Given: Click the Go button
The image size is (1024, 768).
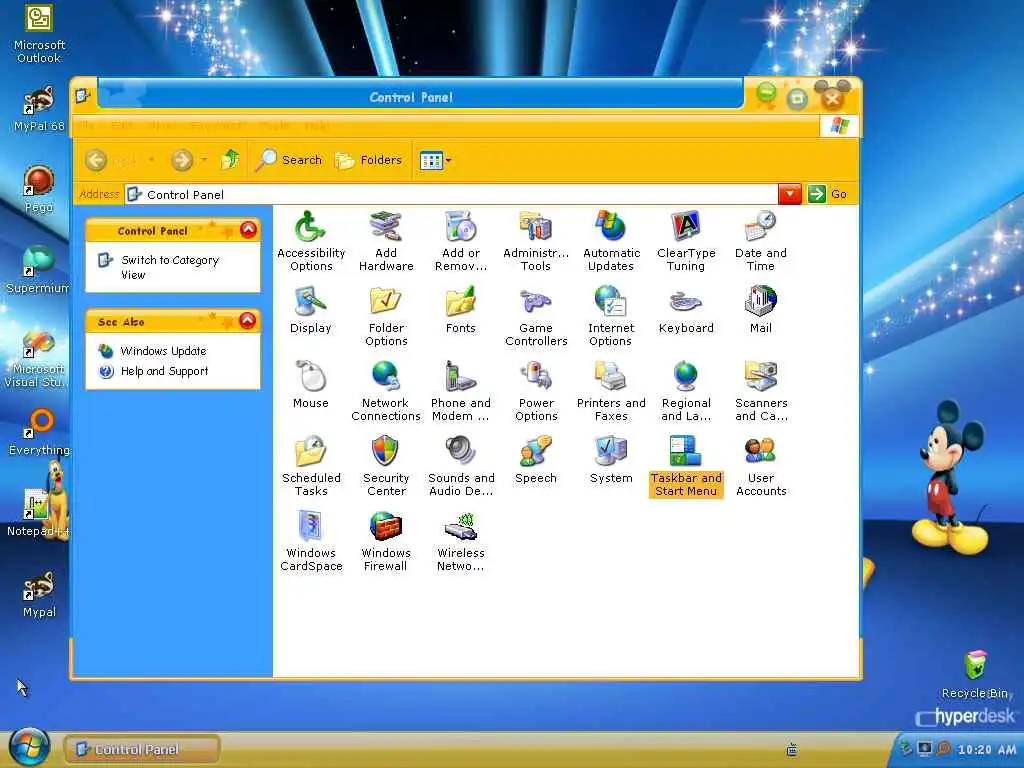Looking at the screenshot, I should (x=827, y=194).
